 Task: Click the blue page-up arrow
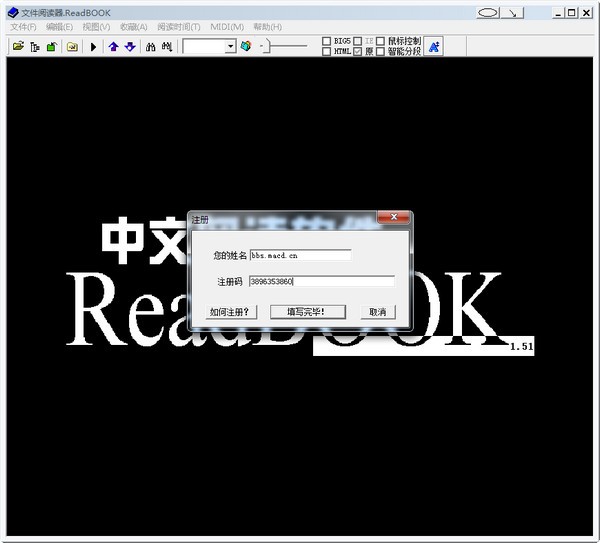tap(113, 47)
